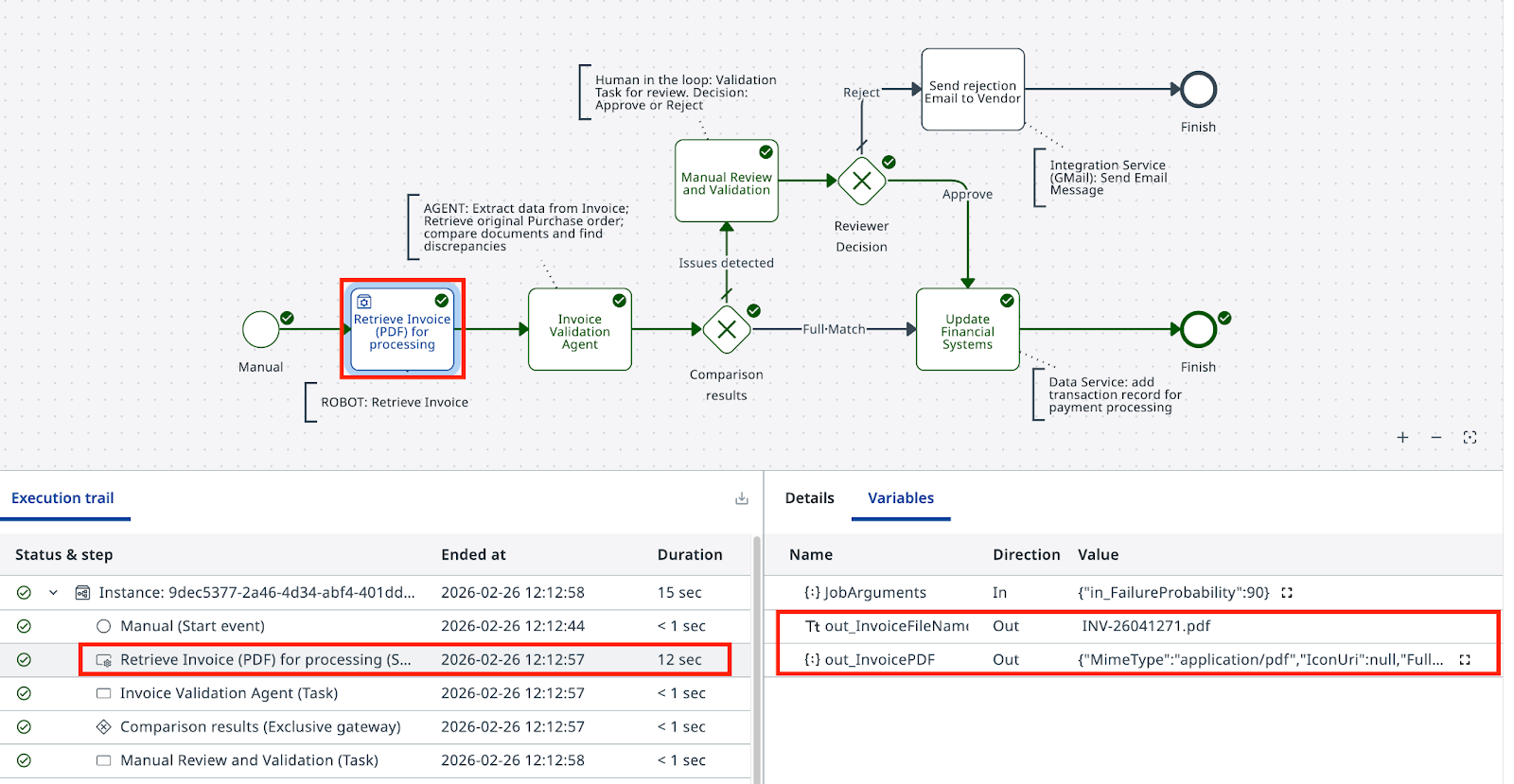Click the success status icon for Invoice Validation Agent row
Image resolution: width=1514 pixels, height=784 pixels.
(x=24, y=693)
